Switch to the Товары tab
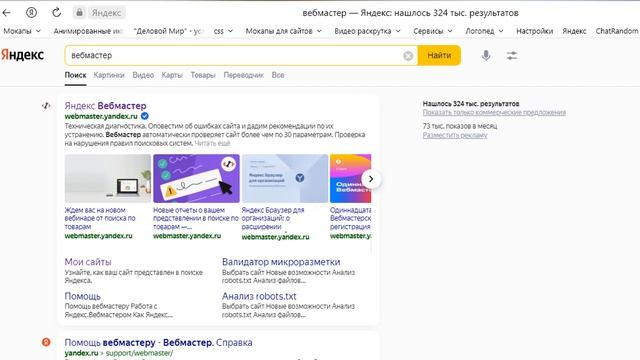 [203, 75]
